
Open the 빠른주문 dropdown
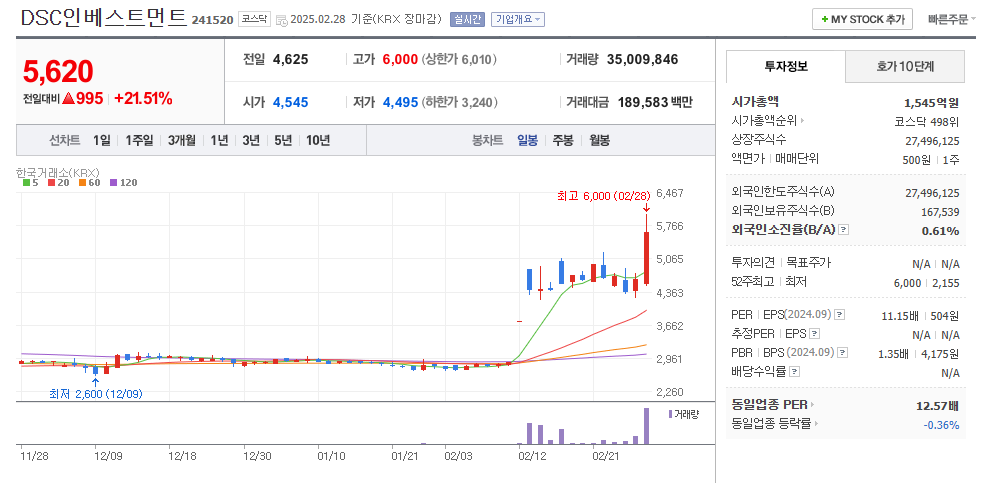pos(951,20)
